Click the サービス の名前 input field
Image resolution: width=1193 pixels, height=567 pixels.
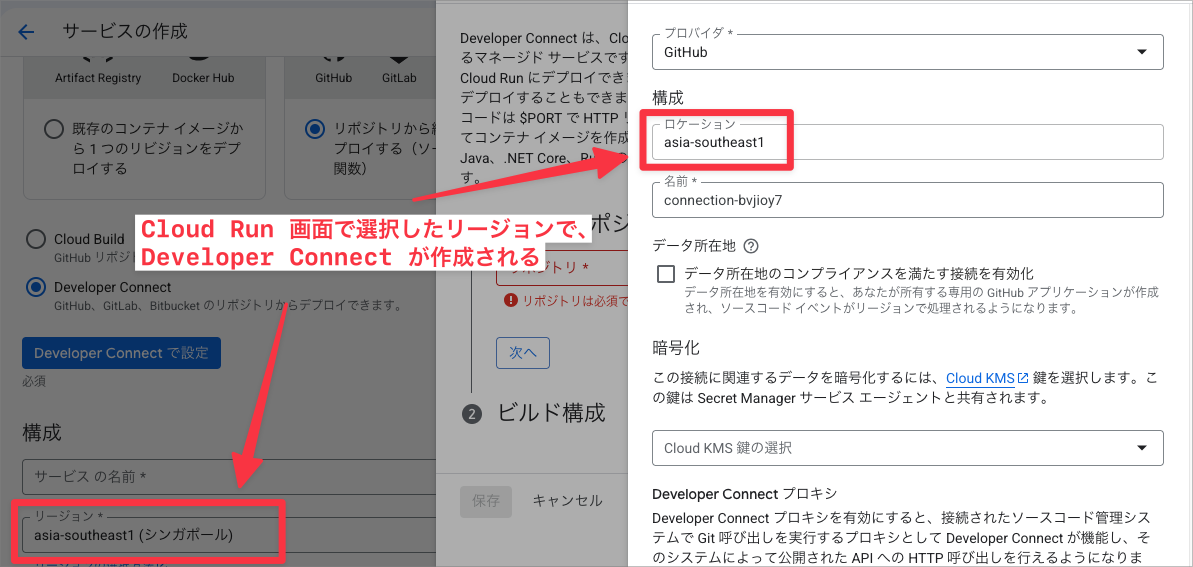click(228, 477)
